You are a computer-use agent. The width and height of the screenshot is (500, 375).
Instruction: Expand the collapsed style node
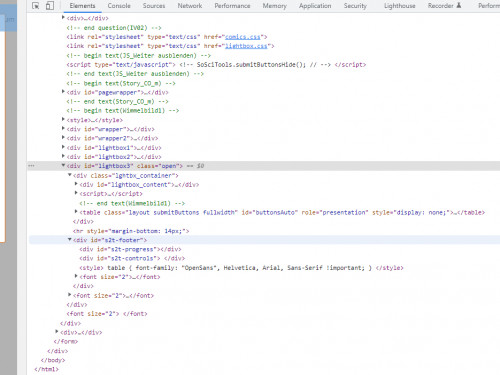pyautogui.click(x=63, y=119)
